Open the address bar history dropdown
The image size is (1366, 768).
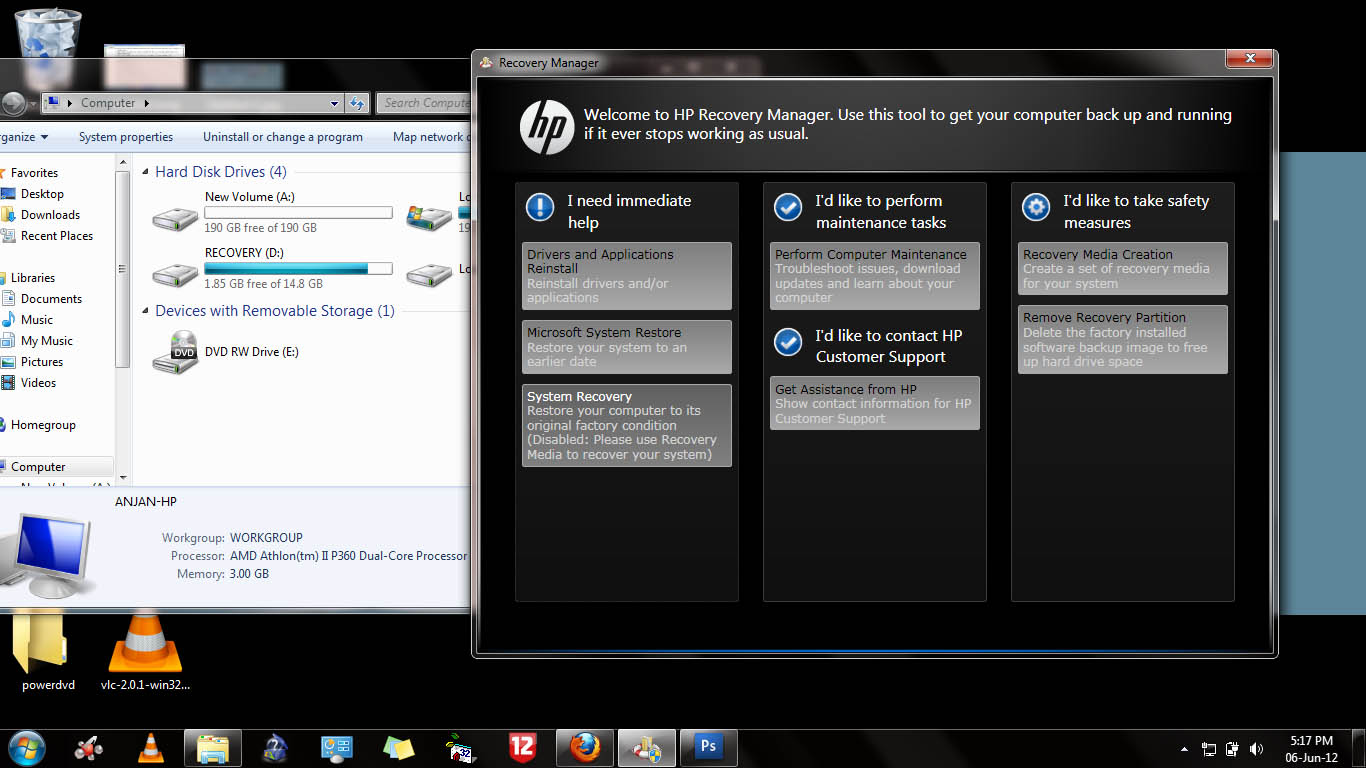(334, 103)
